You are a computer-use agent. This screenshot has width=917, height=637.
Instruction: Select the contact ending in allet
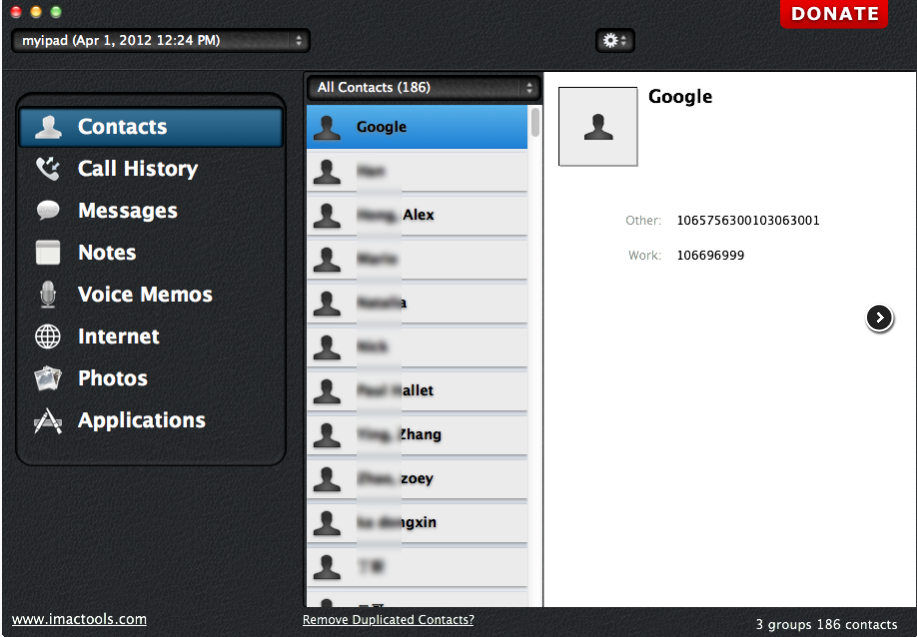(x=417, y=390)
